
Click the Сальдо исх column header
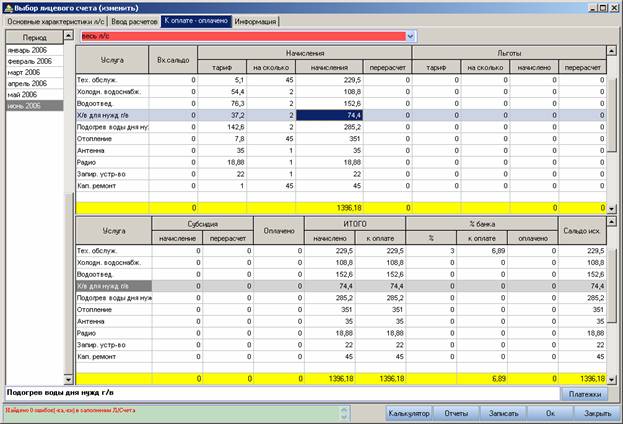click(582, 231)
